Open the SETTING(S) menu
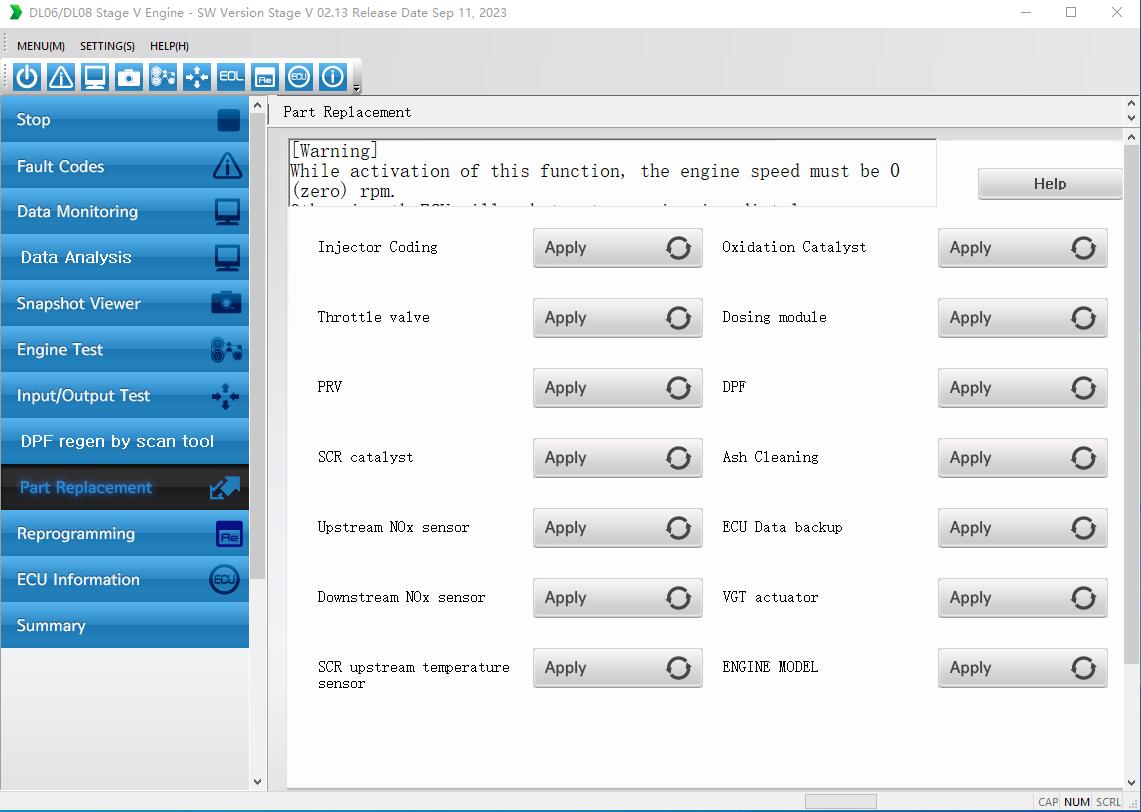1141x812 pixels. click(107, 46)
